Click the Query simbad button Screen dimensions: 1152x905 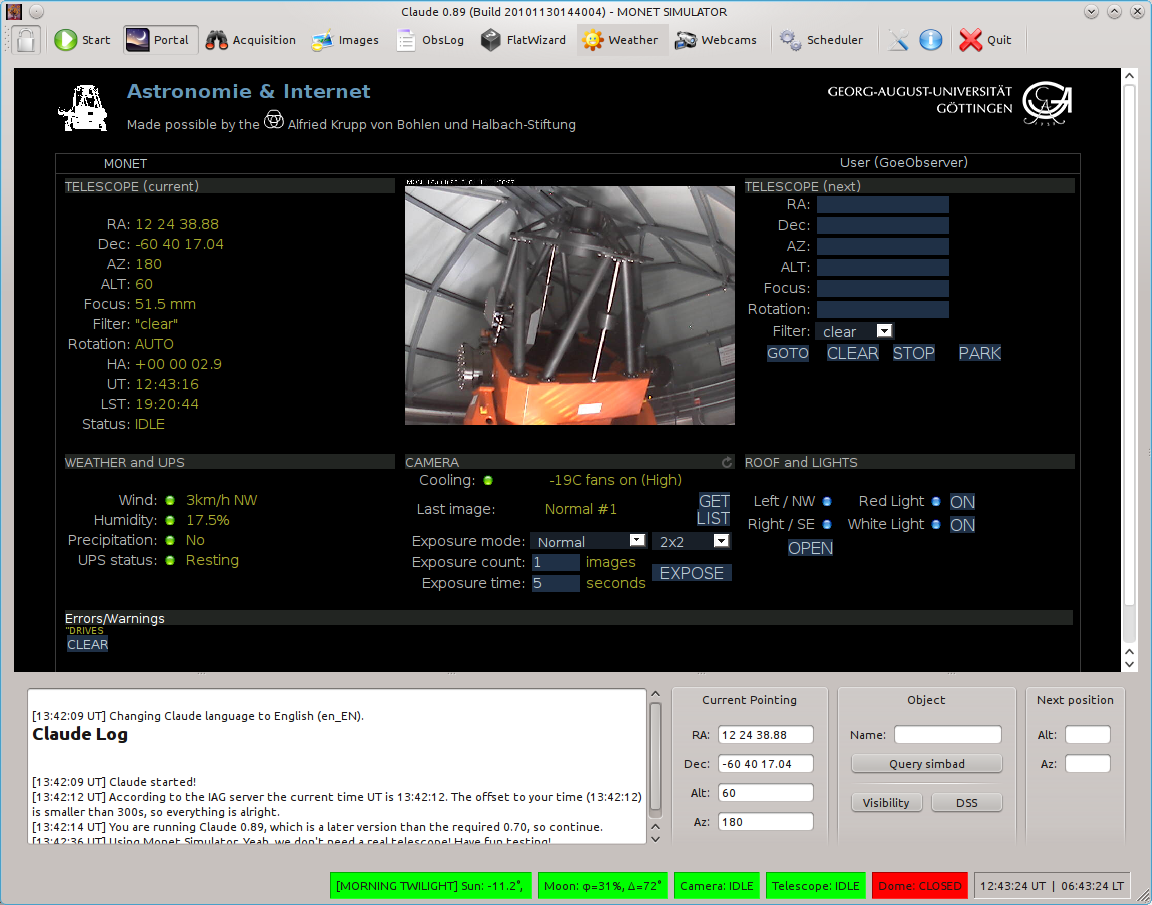coord(926,764)
